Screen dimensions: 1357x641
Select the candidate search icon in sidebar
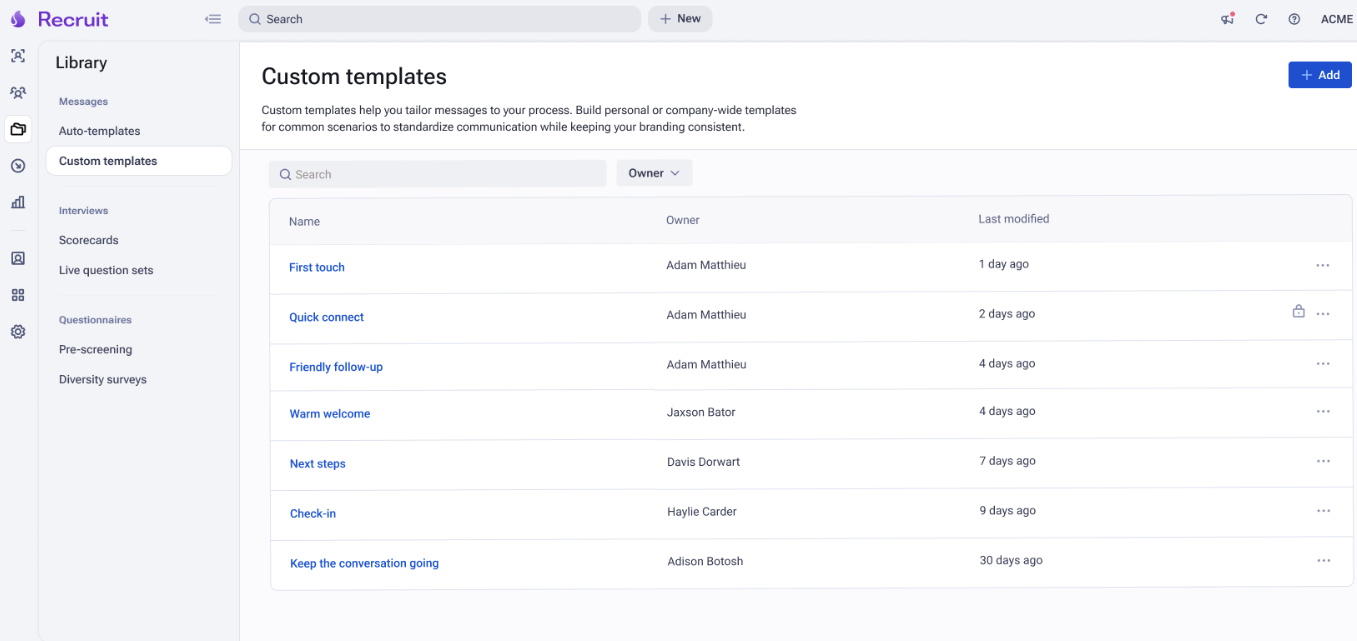click(18, 56)
